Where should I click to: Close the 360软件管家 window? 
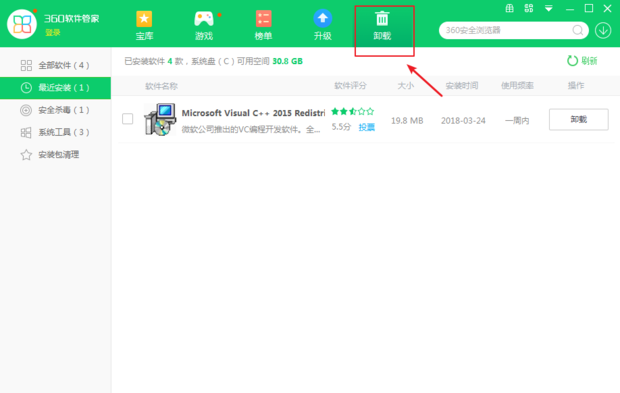coord(608,8)
